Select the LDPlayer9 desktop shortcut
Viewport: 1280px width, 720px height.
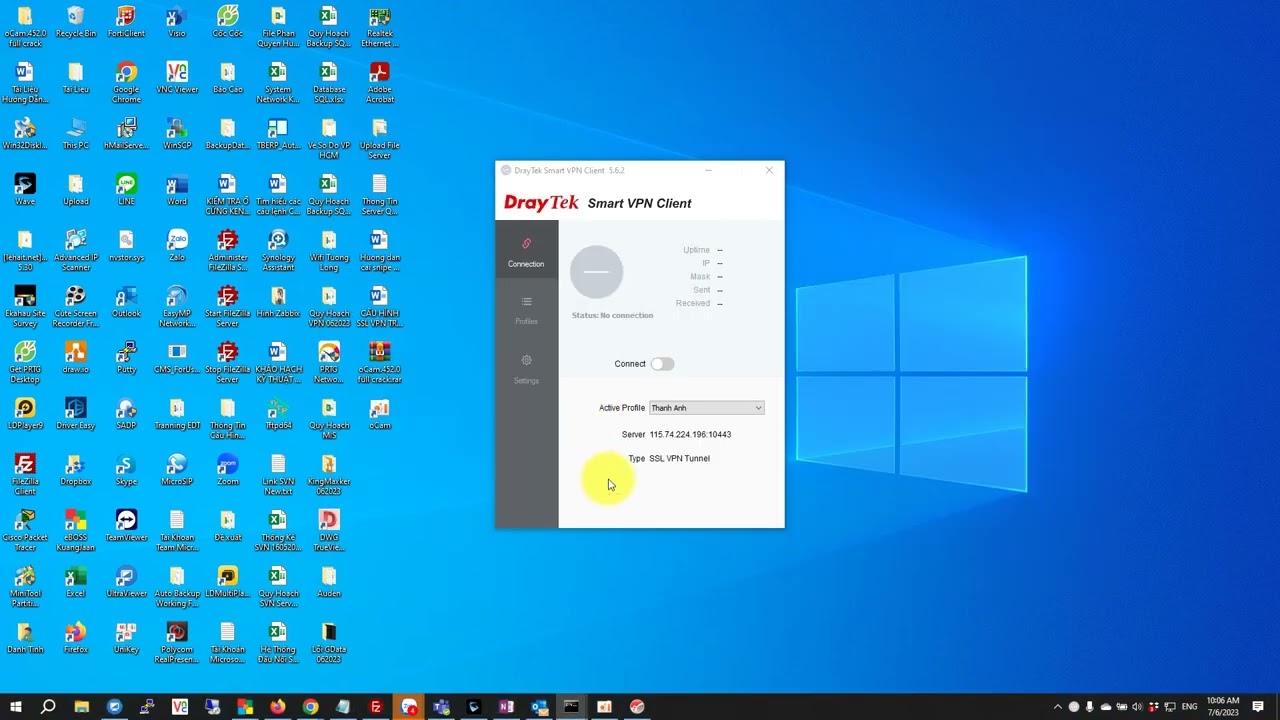tap(25, 414)
